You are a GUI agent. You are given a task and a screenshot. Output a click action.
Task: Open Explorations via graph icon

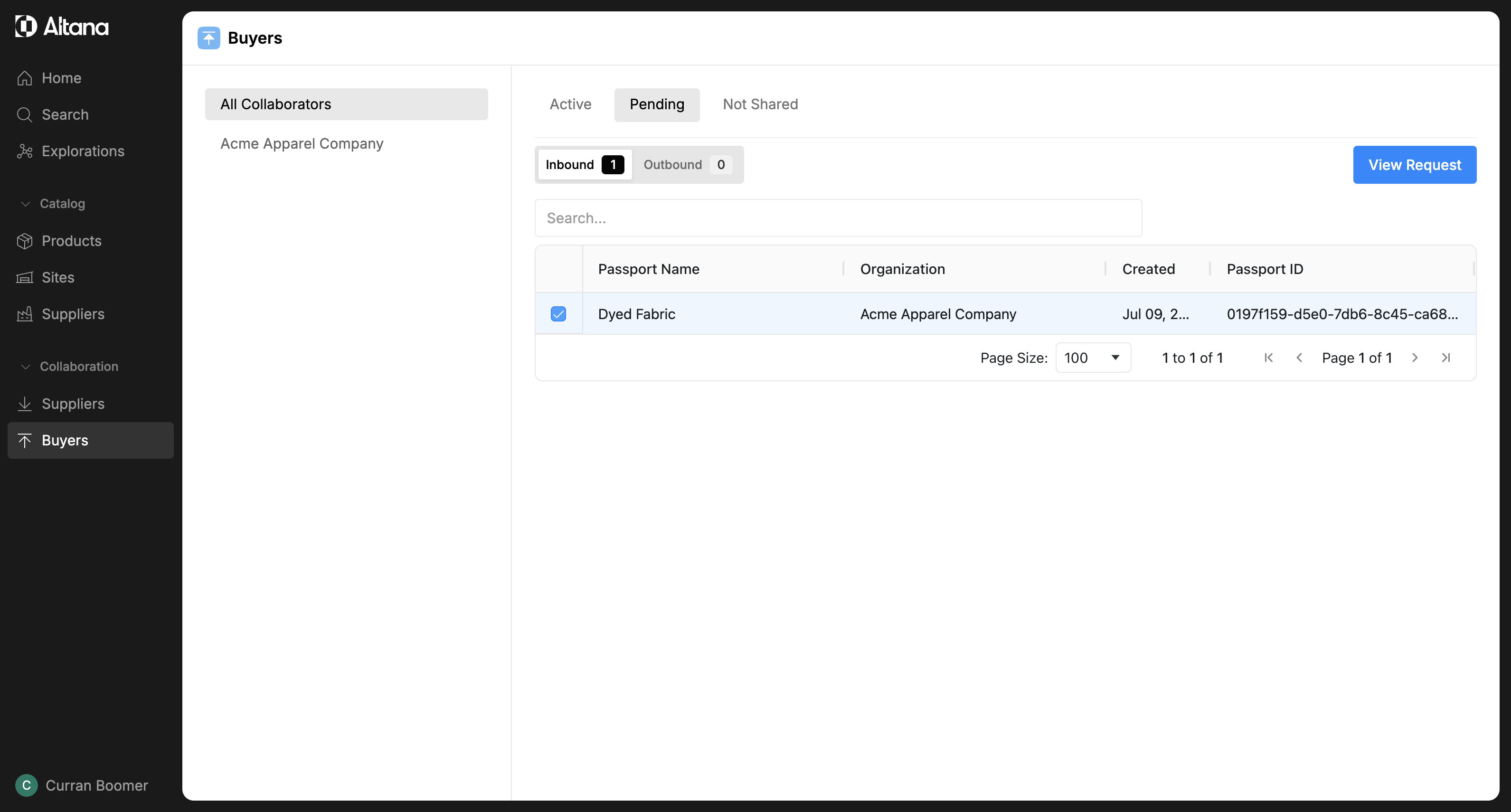[x=25, y=151]
